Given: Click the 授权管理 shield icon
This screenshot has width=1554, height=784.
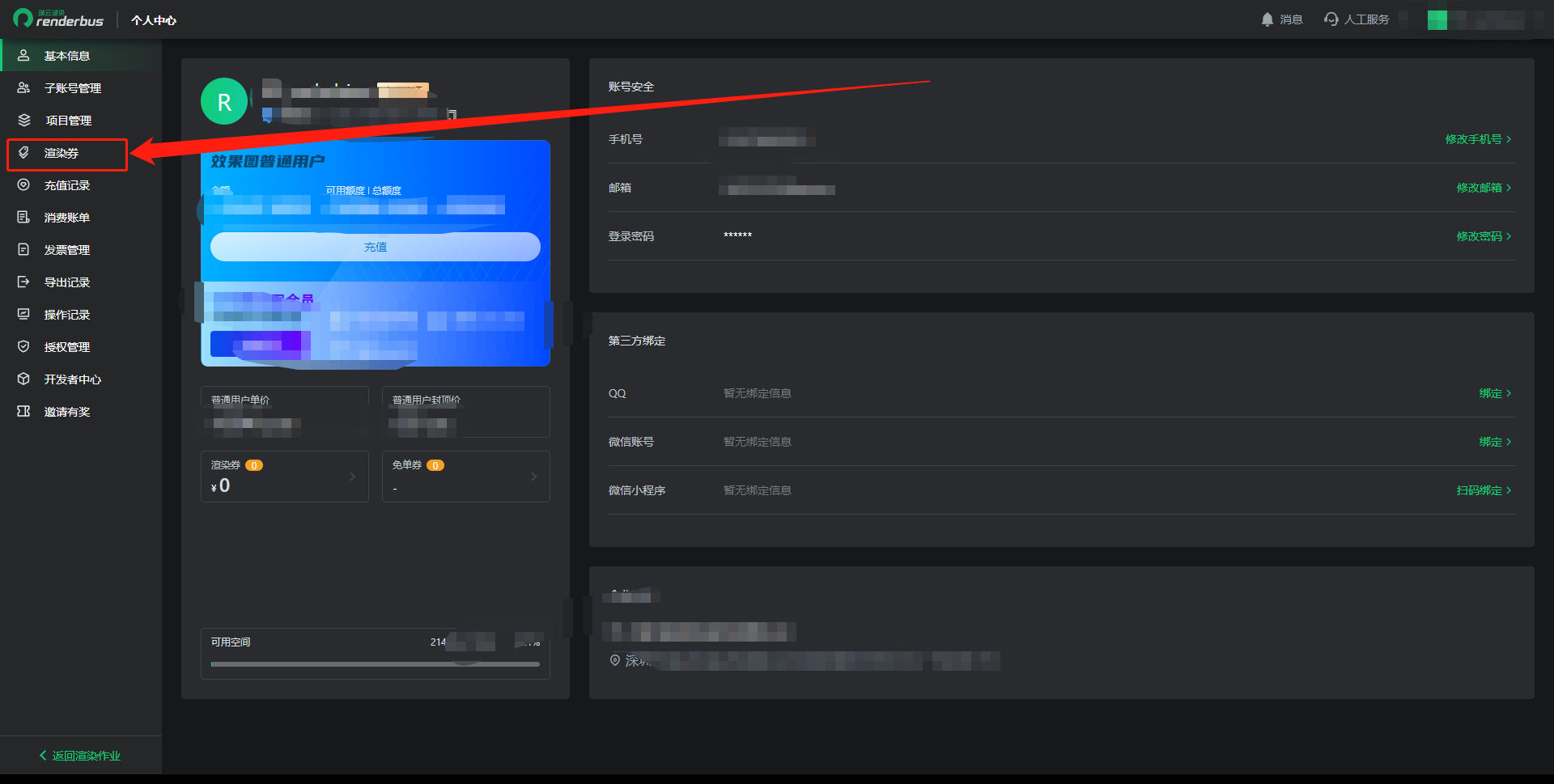Looking at the screenshot, I should tap(23, 346).
